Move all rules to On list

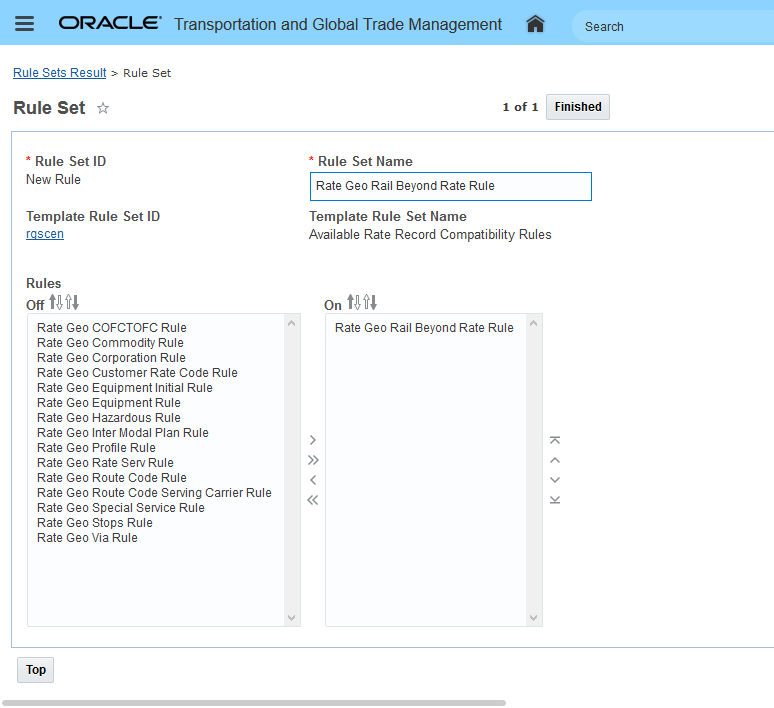tap(313, 460)
